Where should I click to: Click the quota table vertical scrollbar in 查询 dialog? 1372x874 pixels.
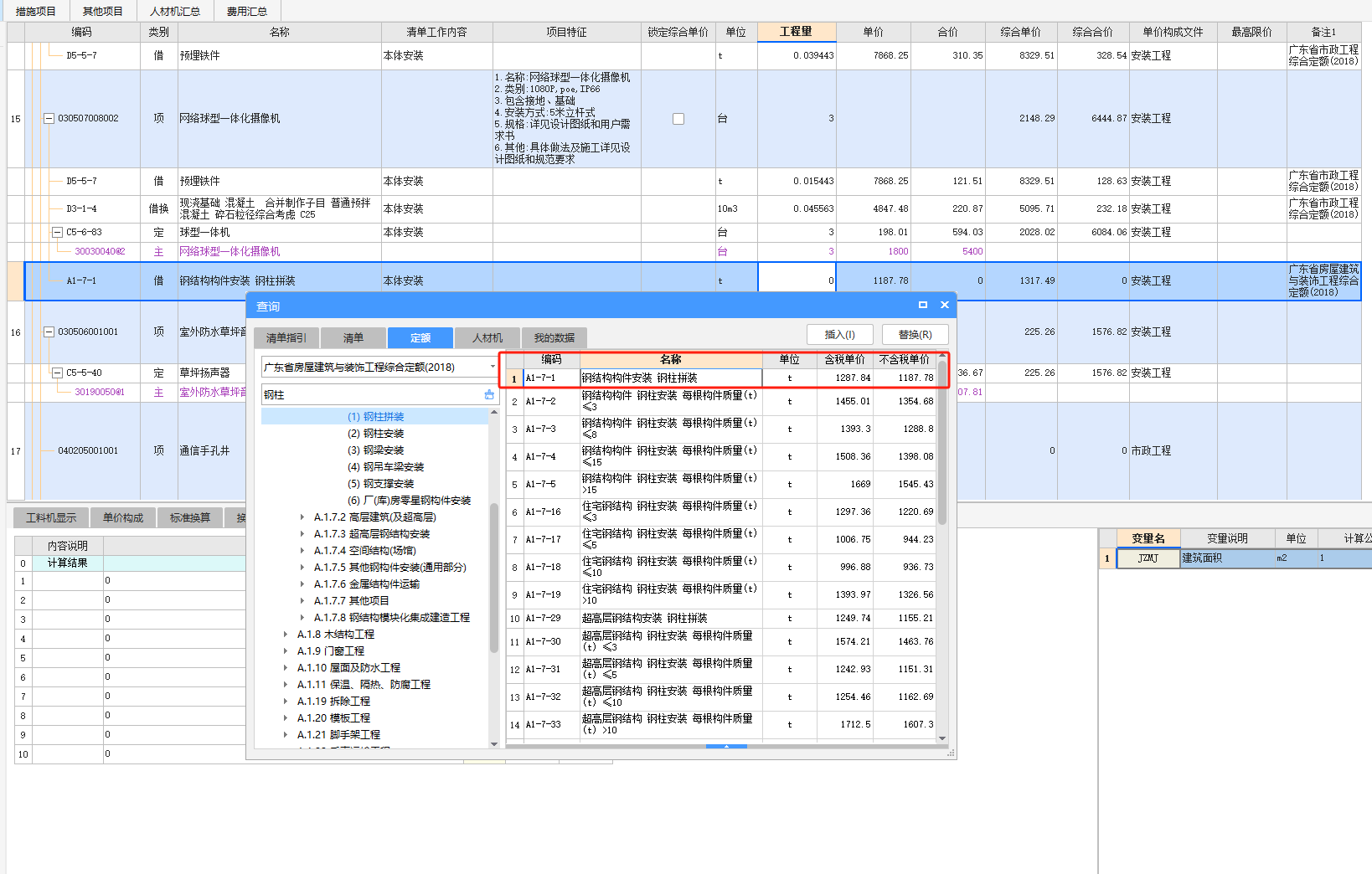click(942, 443)
